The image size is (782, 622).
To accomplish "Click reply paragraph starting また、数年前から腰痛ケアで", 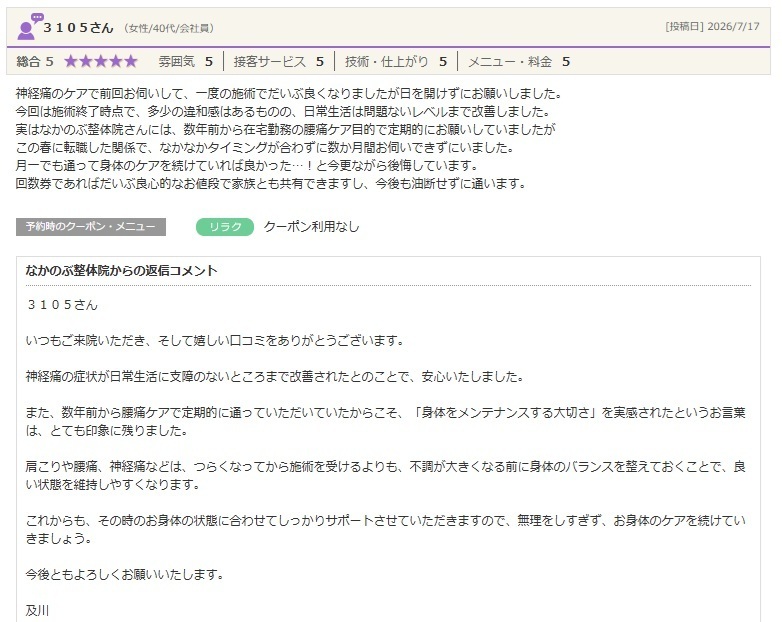I will 386,421.
